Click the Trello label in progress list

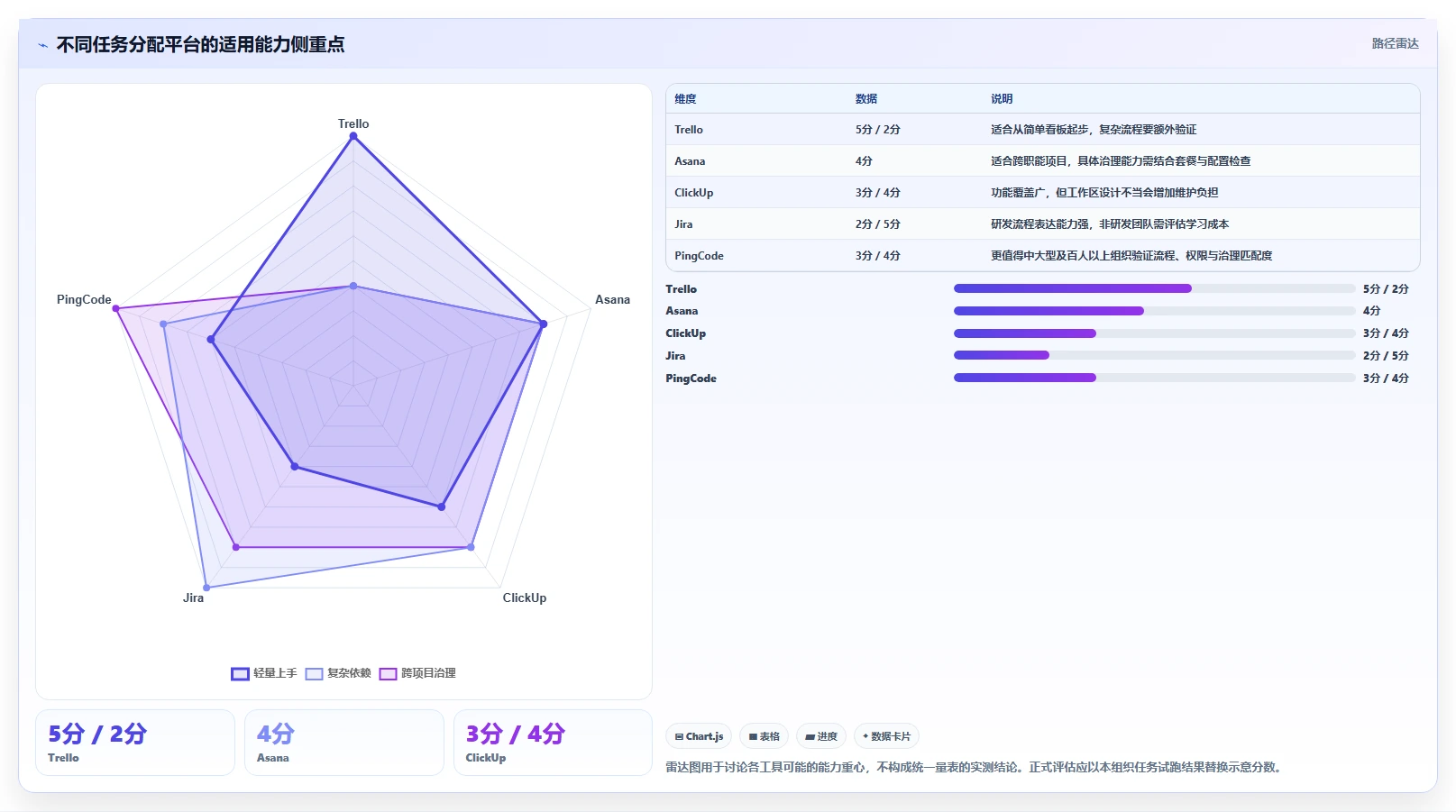(x=681, y=289)
